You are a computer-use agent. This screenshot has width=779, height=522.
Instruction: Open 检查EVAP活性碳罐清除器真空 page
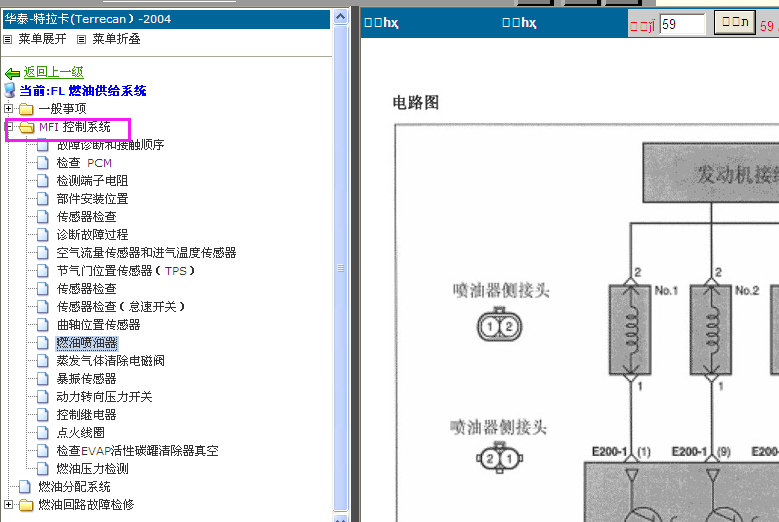pos(138,450)
